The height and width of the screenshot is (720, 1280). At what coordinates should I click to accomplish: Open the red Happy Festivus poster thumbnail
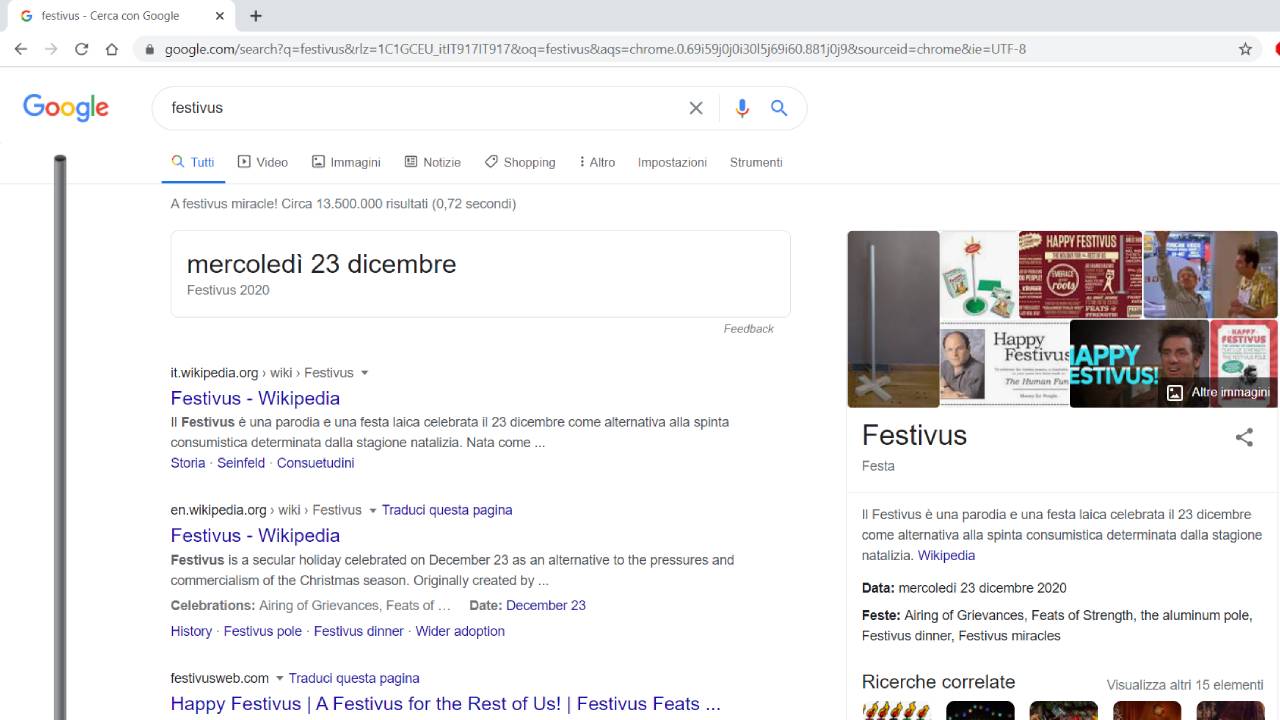coord(1080,274)
